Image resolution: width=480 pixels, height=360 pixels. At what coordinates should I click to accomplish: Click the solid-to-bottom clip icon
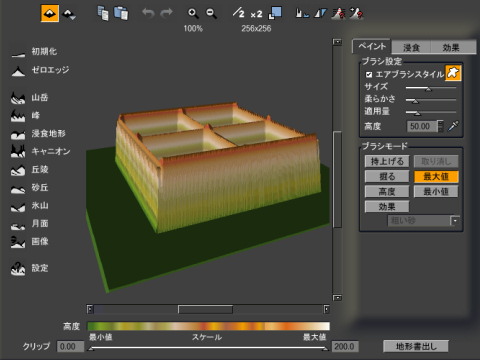pyautogui.click(x=302, y=13)
